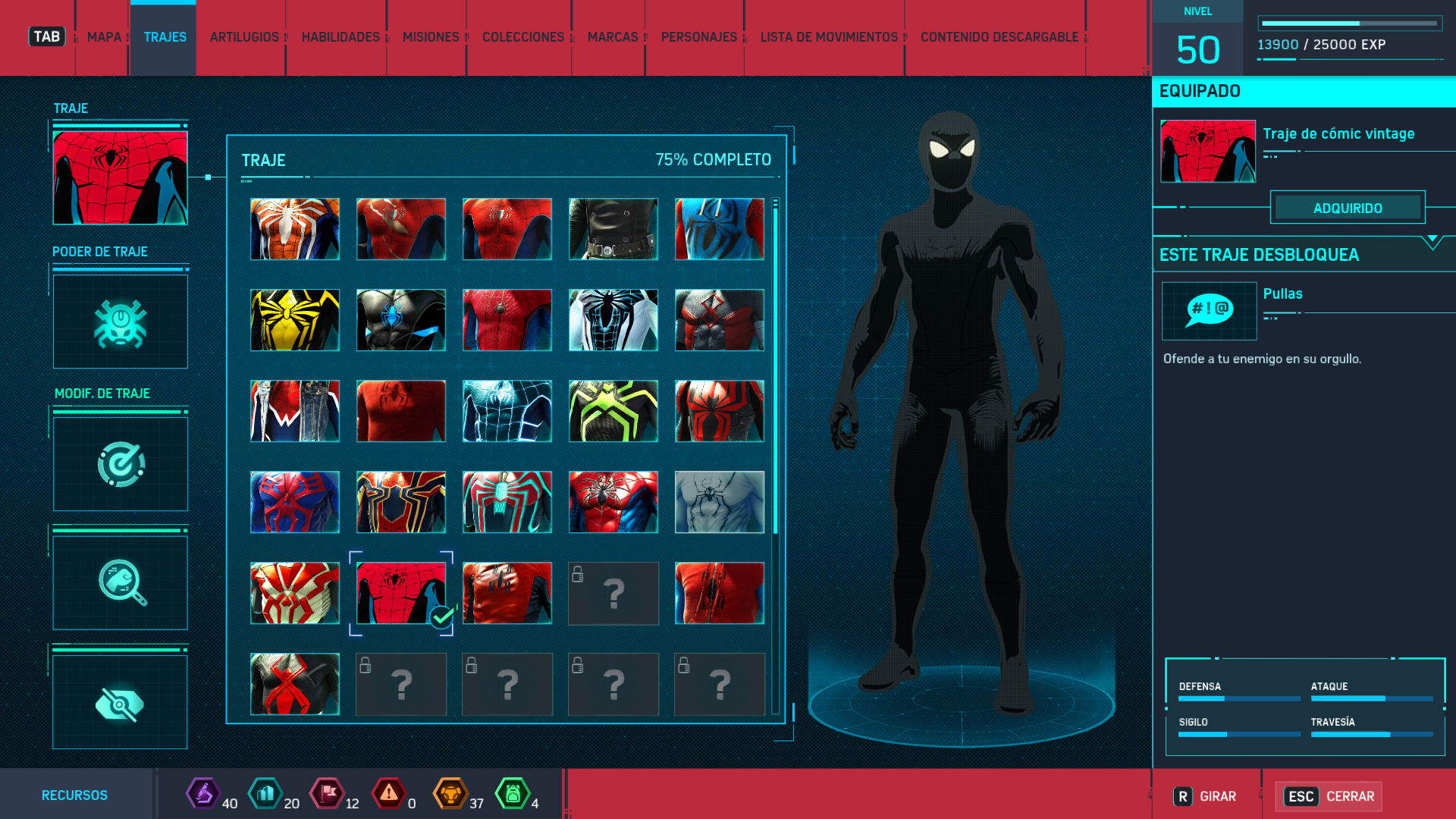Click the ESC Cerrar button

click(1329, 796)
